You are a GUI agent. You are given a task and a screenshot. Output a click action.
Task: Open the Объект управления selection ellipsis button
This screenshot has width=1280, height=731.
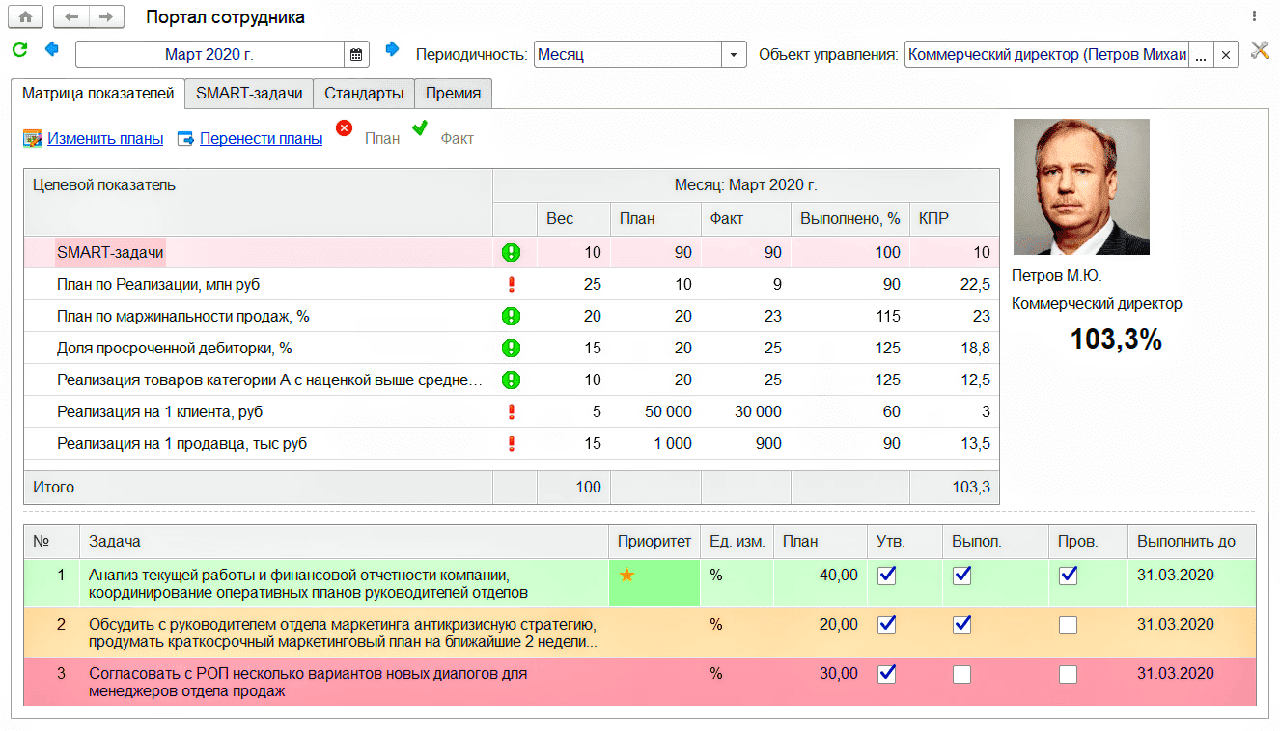[x=1201, y=54]
